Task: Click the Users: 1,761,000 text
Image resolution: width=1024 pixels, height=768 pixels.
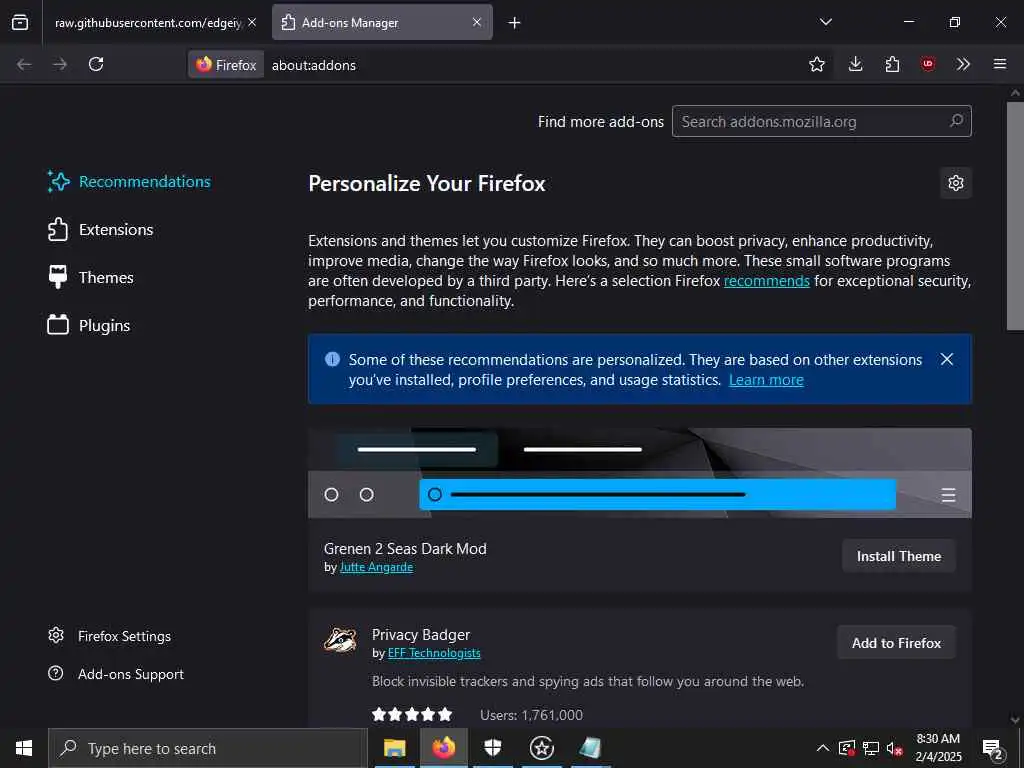Action: [x=531, y=715]
